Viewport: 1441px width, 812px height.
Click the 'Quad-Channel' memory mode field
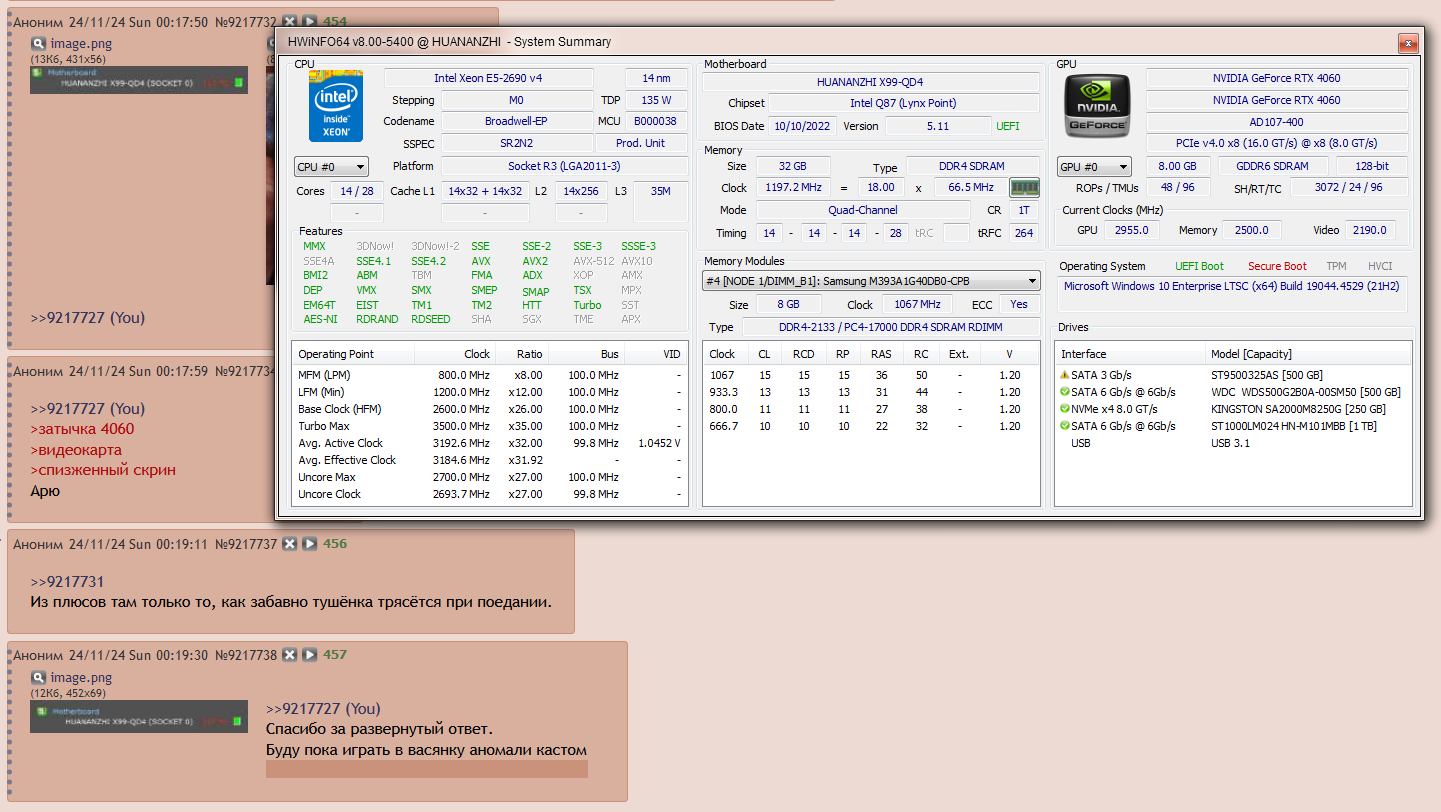coord(863,210)
